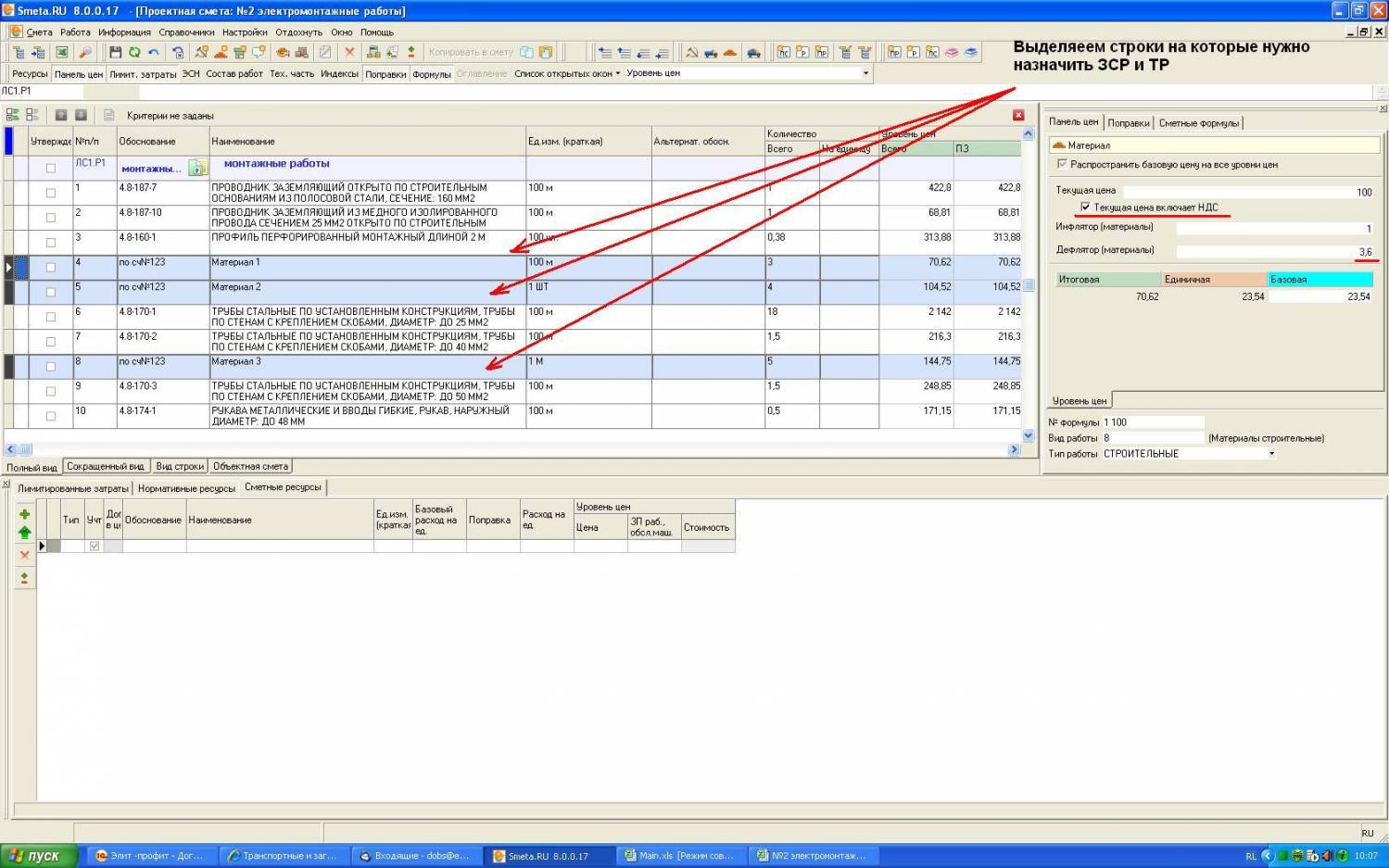Viewport: 1389px width, 868px height.
Task: Toggle 'Текущая цена включает НДС' checkbox
Action: (1085, 208)
